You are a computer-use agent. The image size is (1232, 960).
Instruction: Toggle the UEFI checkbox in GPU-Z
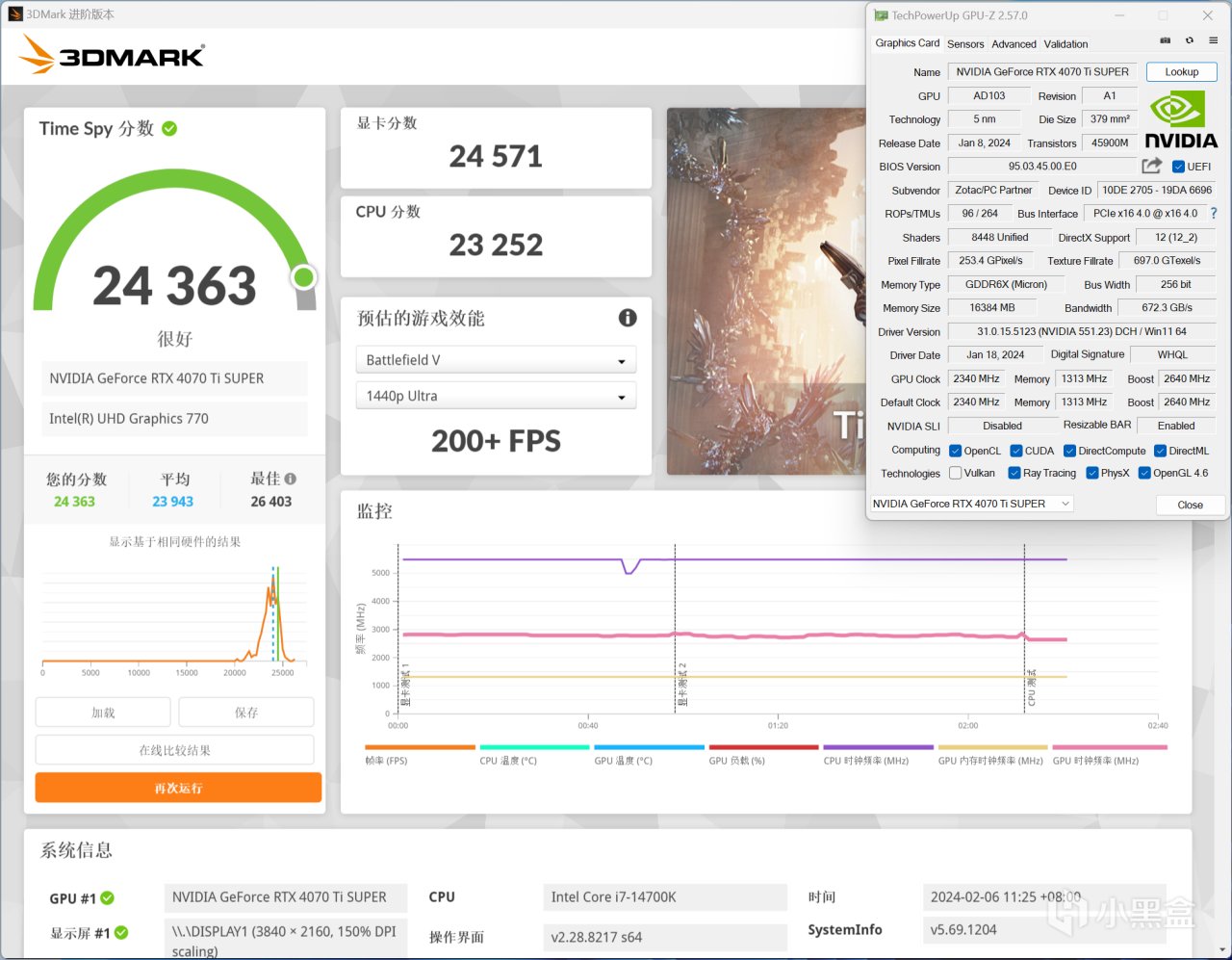(x=1178, y=167)
